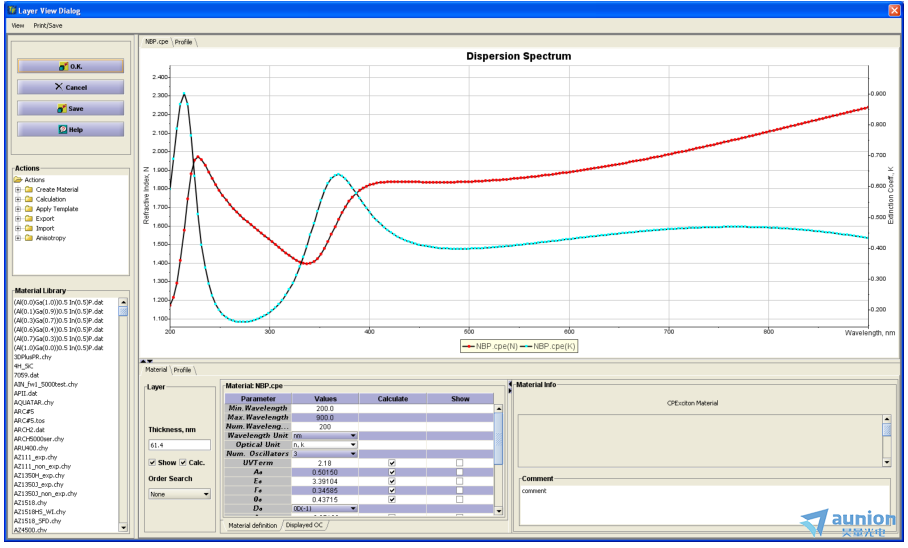
Task: Expand the Import tree node
Action: 18,228
